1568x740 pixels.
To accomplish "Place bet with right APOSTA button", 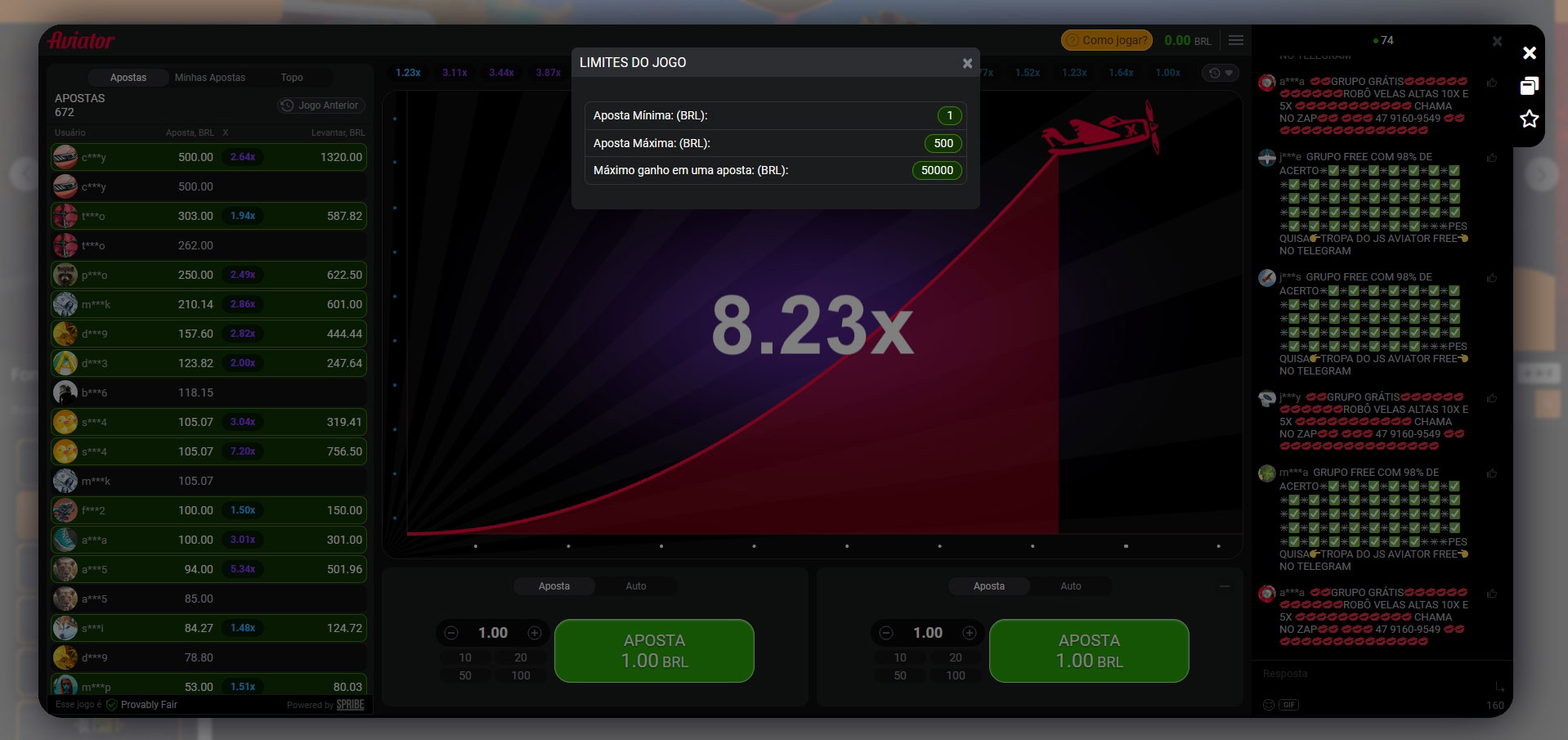I will 1089,651.
